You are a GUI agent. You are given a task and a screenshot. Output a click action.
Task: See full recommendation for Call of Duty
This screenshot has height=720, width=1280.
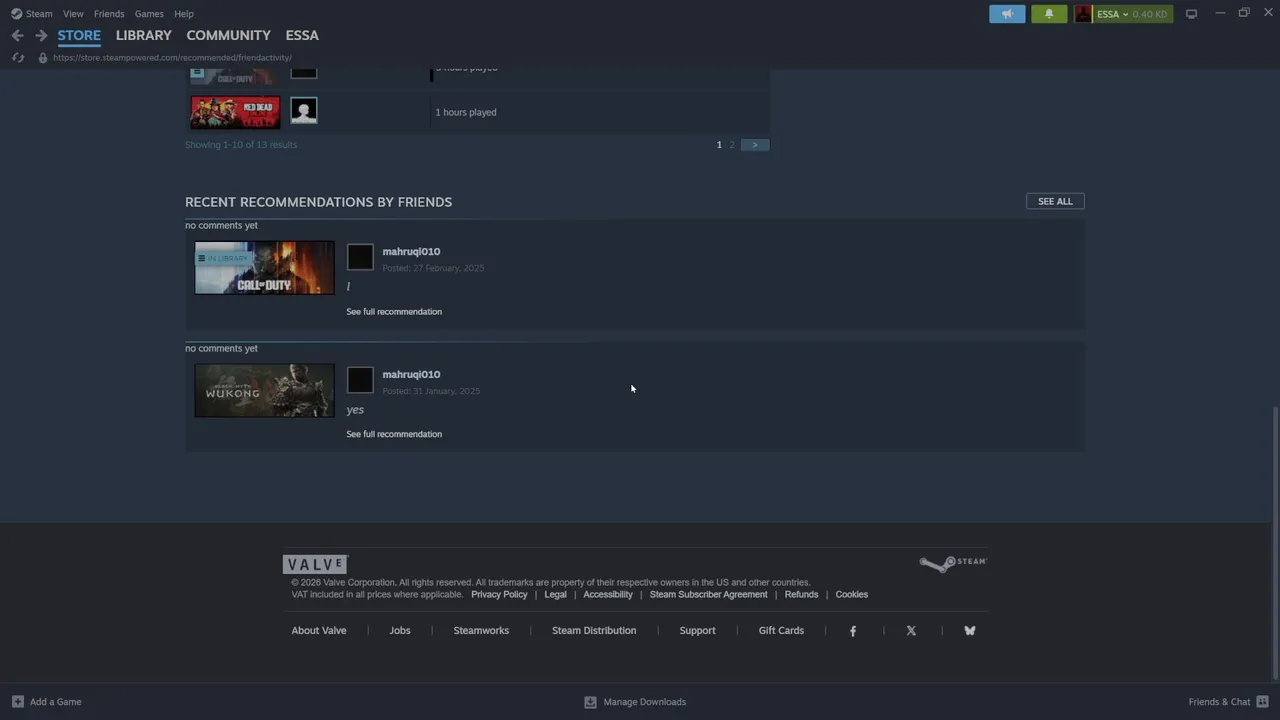pyautogui.click(x=394, y=312)
